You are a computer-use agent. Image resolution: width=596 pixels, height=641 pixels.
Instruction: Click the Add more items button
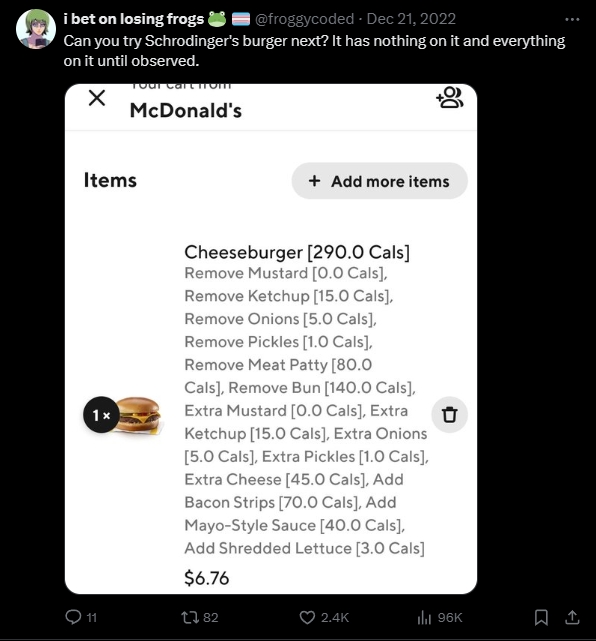coord(379,181)
